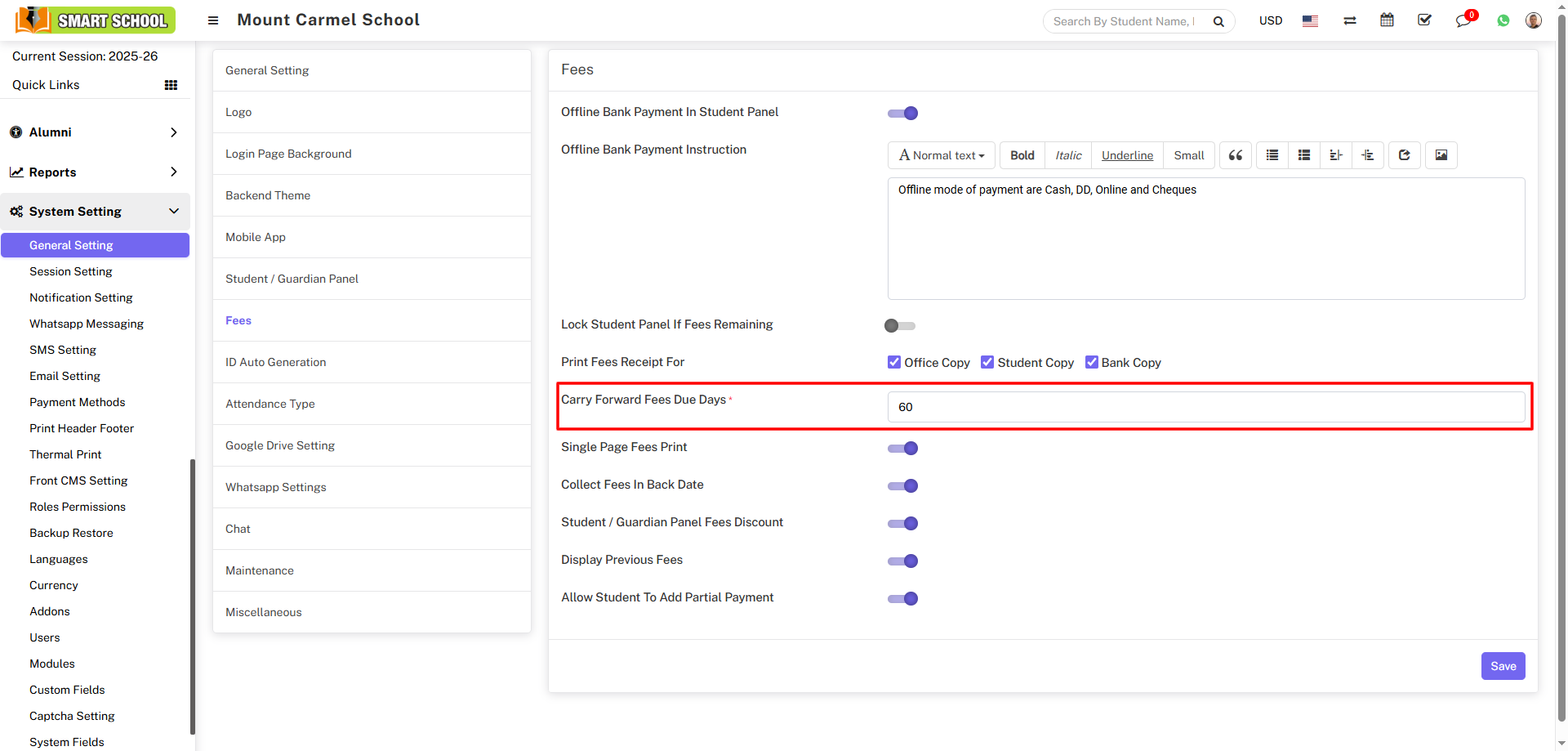Click the Carry Forward Fees Due Days field
The image size is (1568, 751).
(x=1205, y=407)
